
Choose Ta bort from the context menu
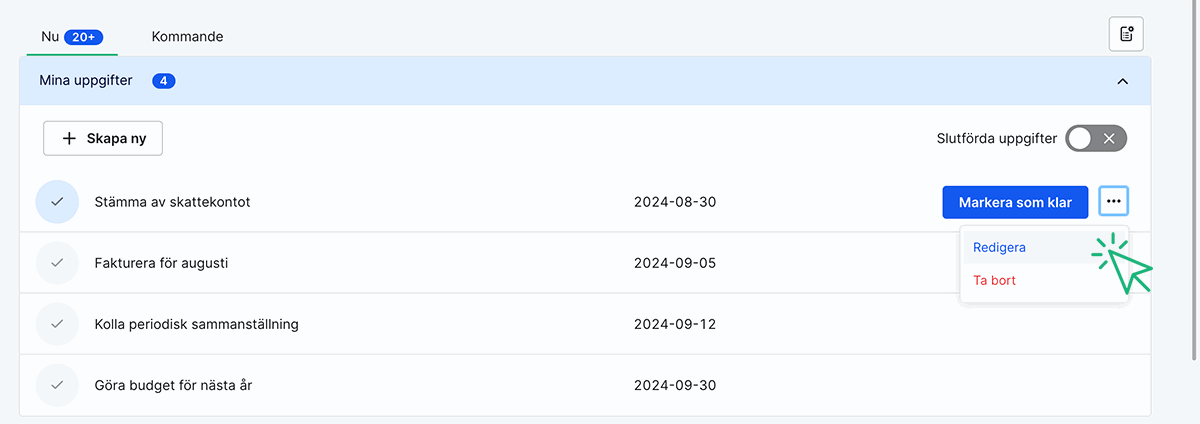pyautogui.click(x=994, y=281)
